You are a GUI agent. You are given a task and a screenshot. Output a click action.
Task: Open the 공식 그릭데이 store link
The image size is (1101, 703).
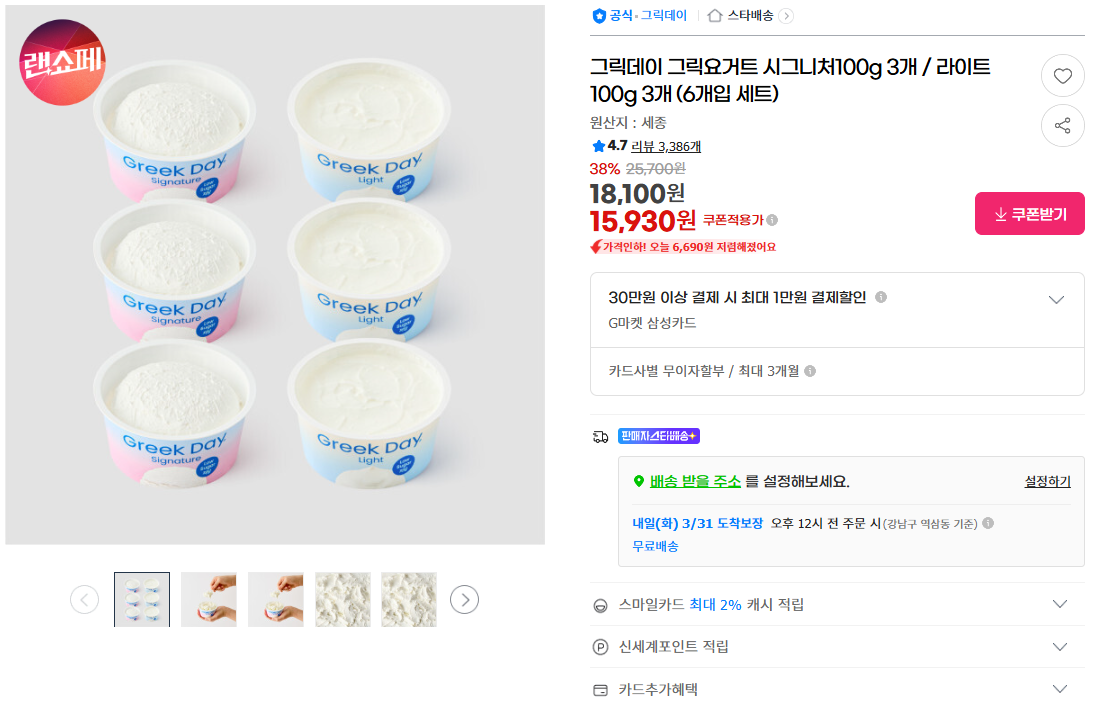pyautogui.click(x=640, y=15)
